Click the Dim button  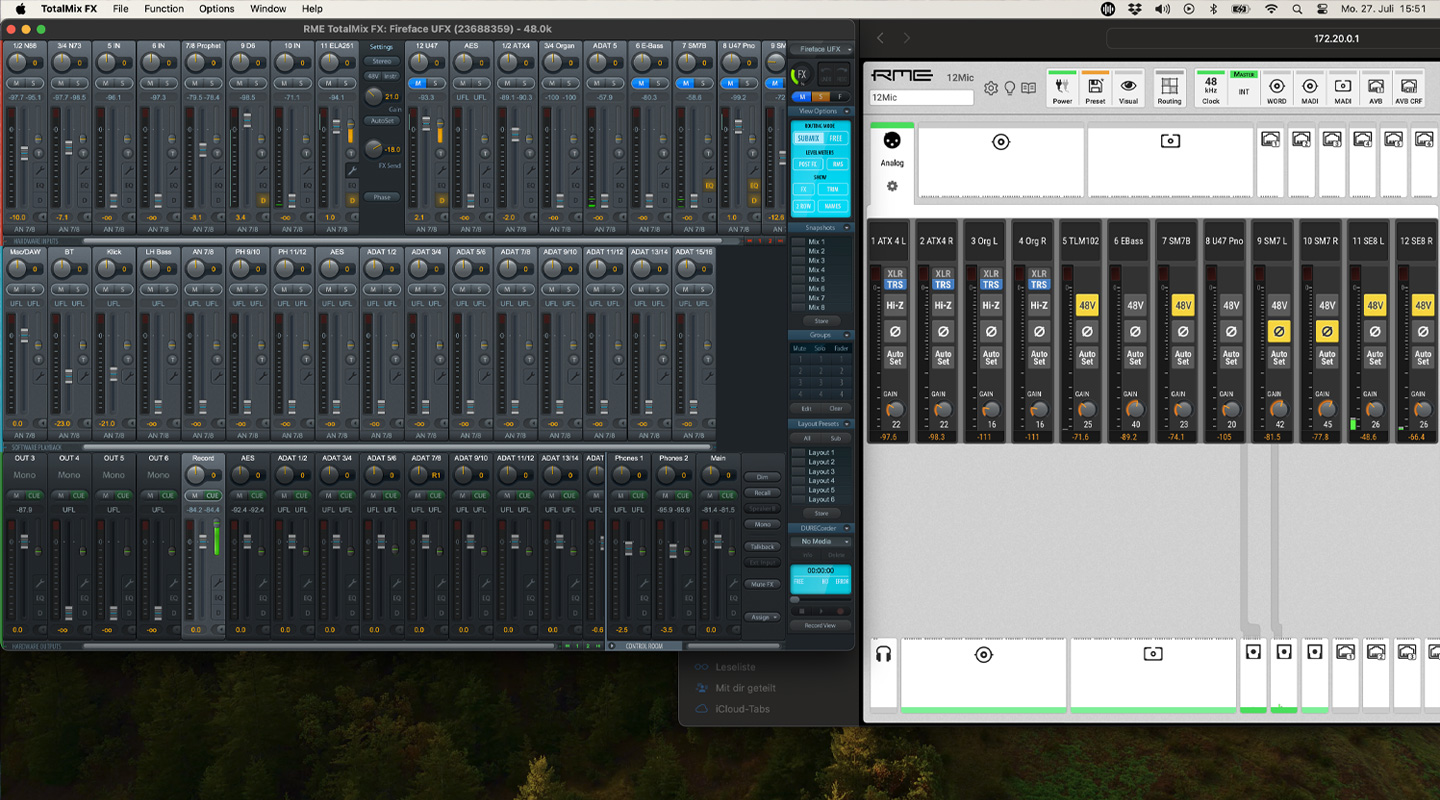tap(762, 477)
